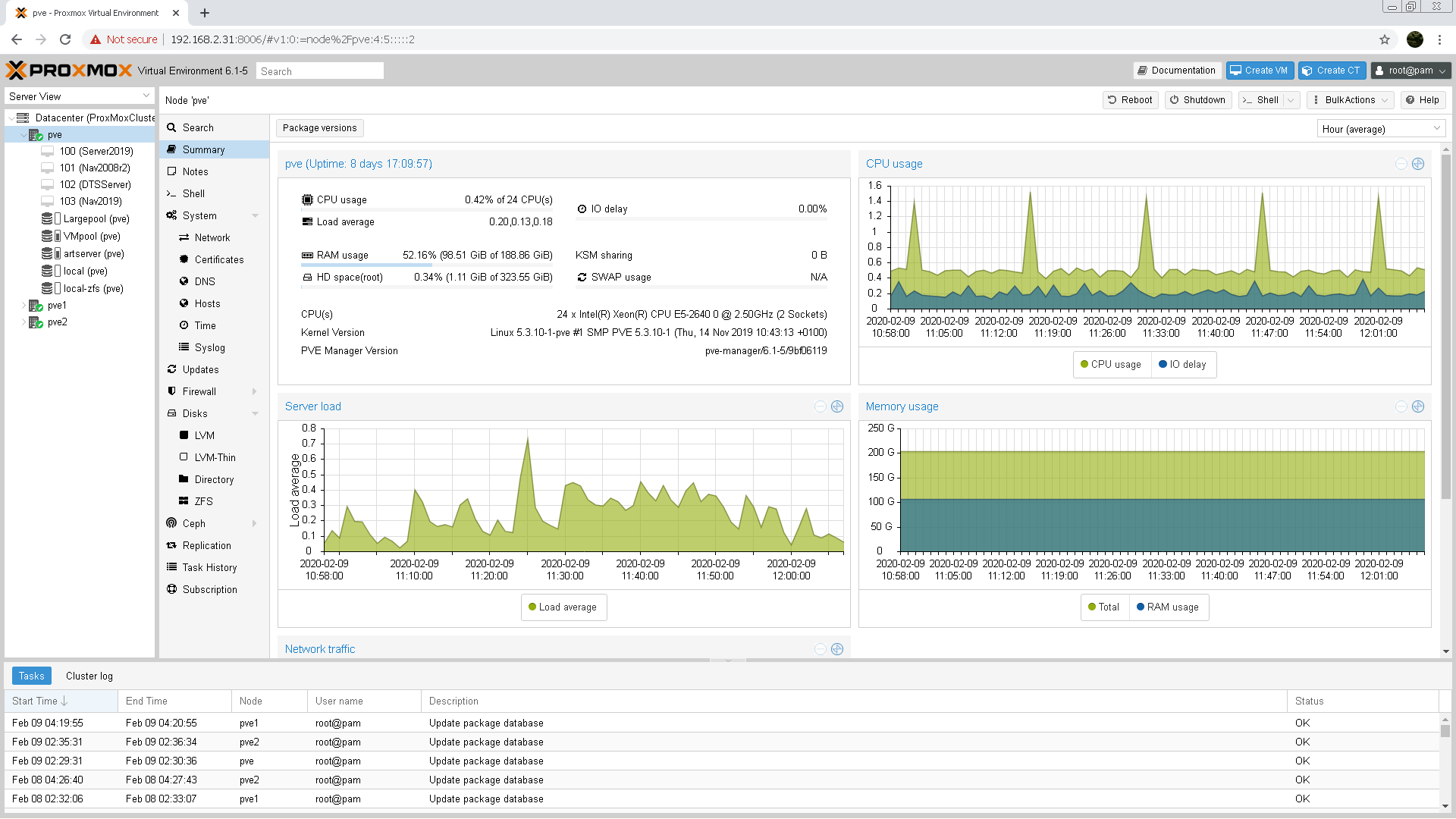Bookmark this page with star icon

pyautogui.click(x=1385, y=39)
